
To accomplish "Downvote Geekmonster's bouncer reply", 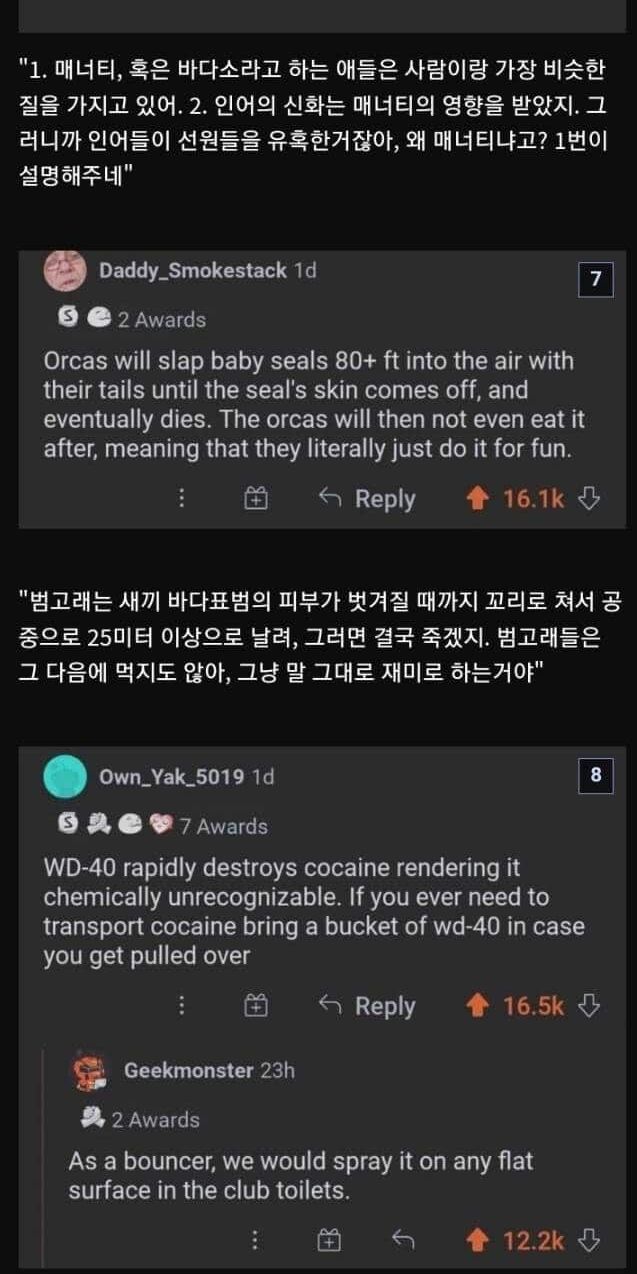I will pos(589,1241).
